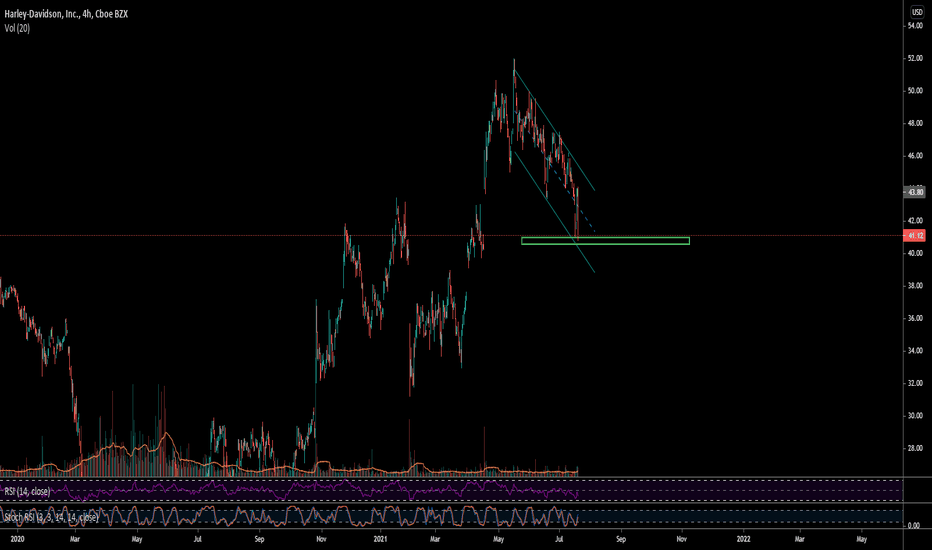
Task: Select the RSI (14, close) indicator label
Action: click(x=27, y=491)
